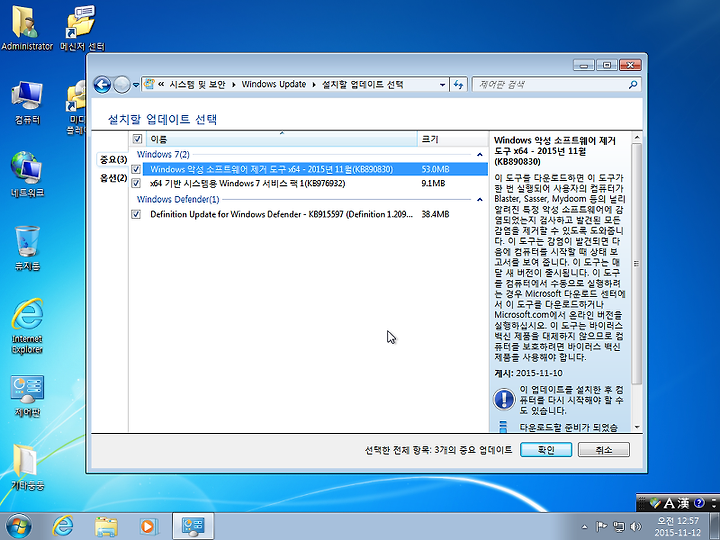Click the blue restart-required info icon

(504, 399)
